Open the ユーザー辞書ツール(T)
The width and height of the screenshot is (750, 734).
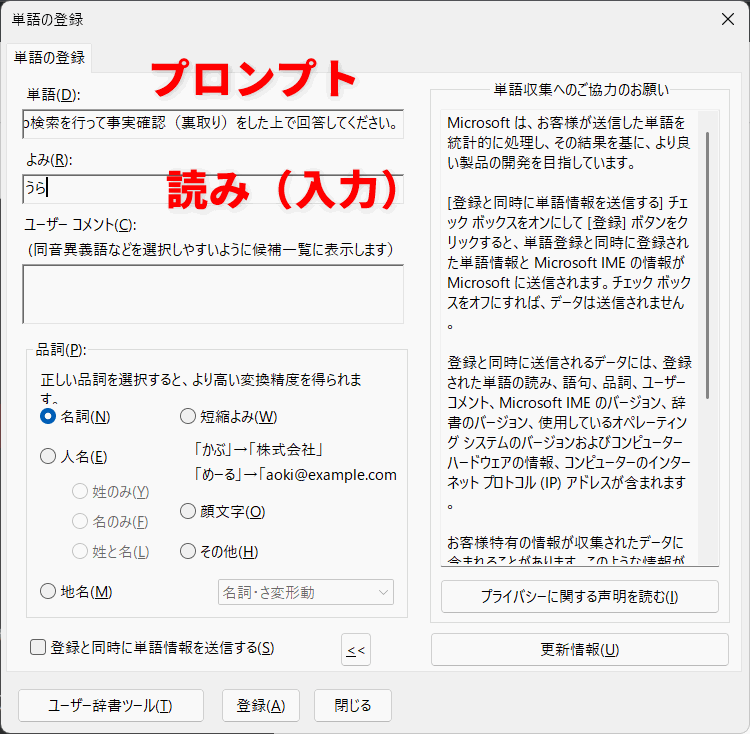tap(111, 706)
